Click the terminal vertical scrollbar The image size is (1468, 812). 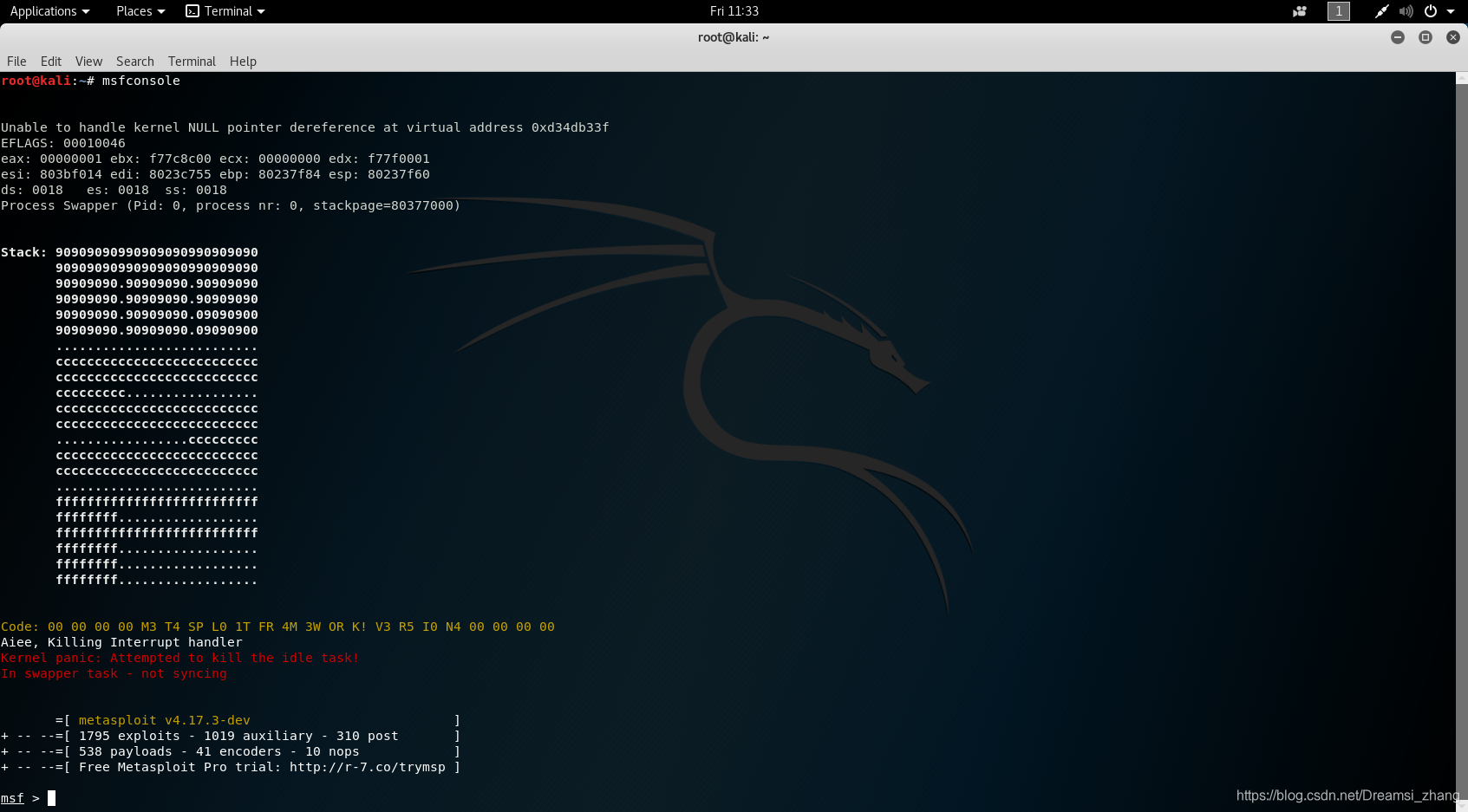[x=1461, y=442]
